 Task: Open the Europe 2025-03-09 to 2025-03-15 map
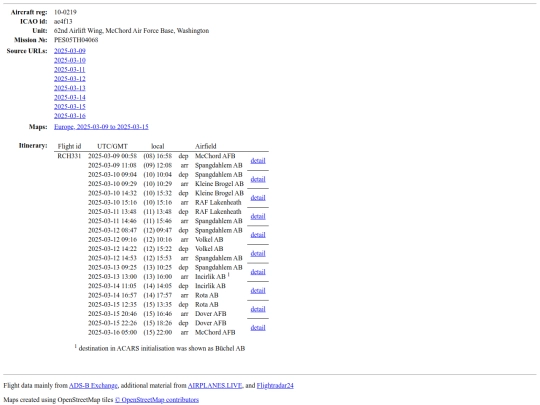tap(101, 127)
